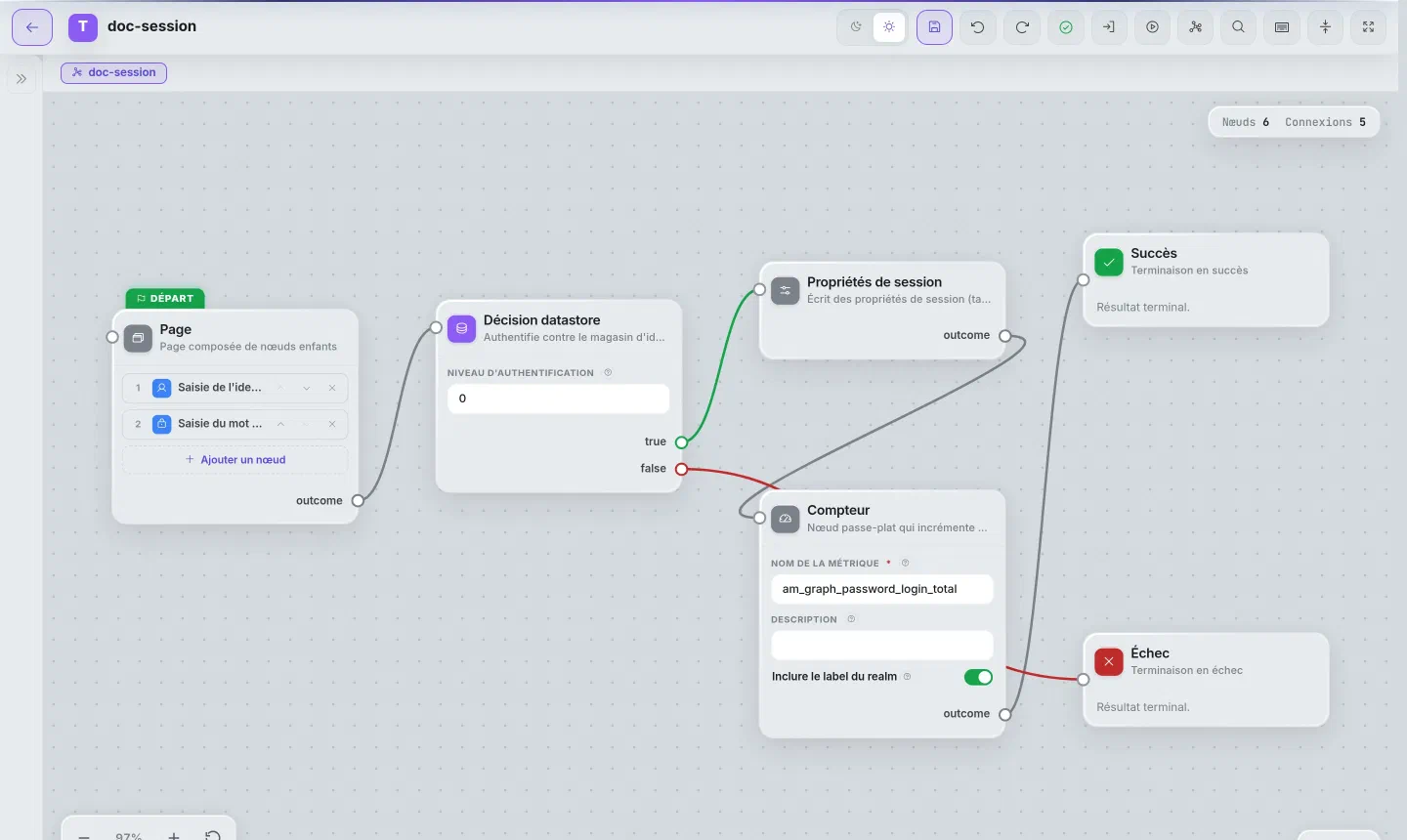Move Saisie de l'ide... down with chevron
This screenshot has height=840, width=1407.
(x=307, y=388)
